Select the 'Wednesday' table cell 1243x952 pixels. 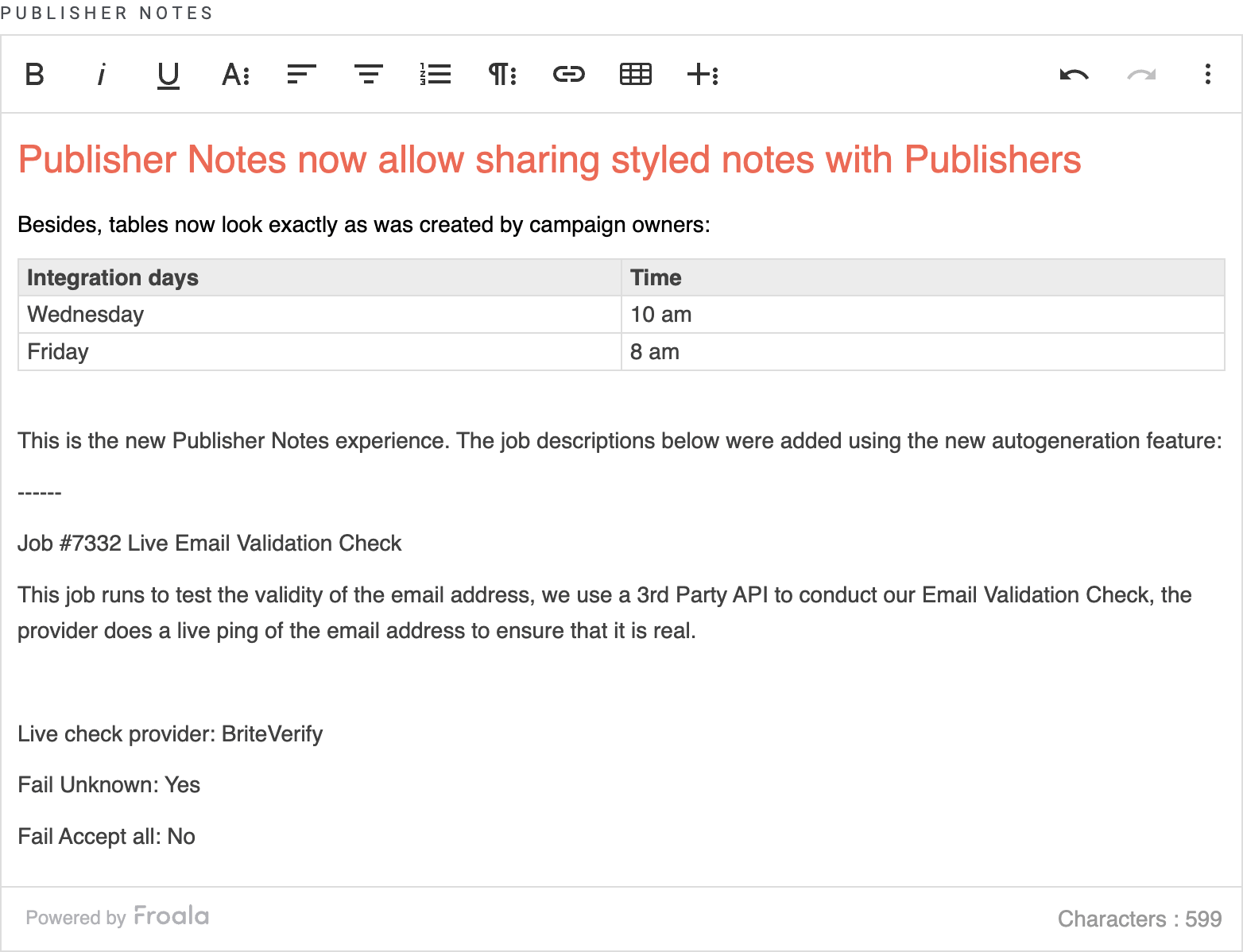[319, 315]
